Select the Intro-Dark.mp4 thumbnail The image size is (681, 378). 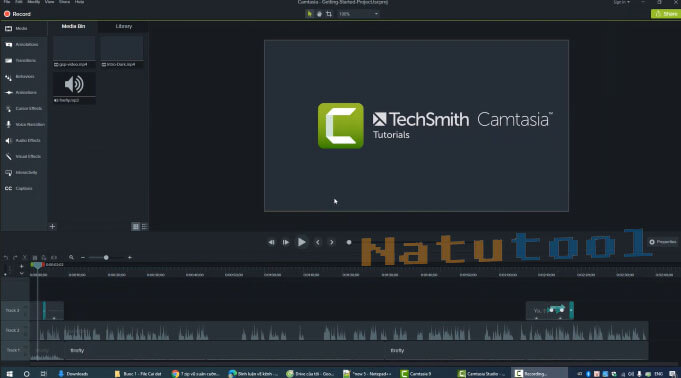[122, 49]
